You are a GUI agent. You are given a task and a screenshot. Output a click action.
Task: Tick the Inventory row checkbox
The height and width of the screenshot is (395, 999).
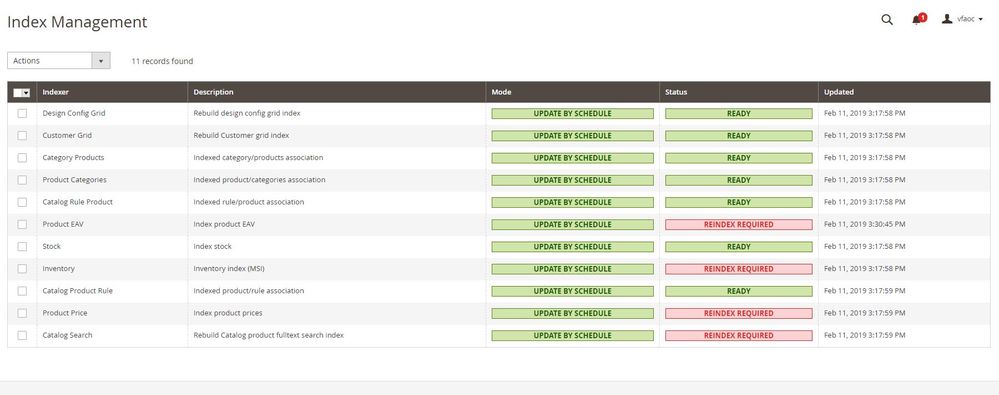click(22, 269)
